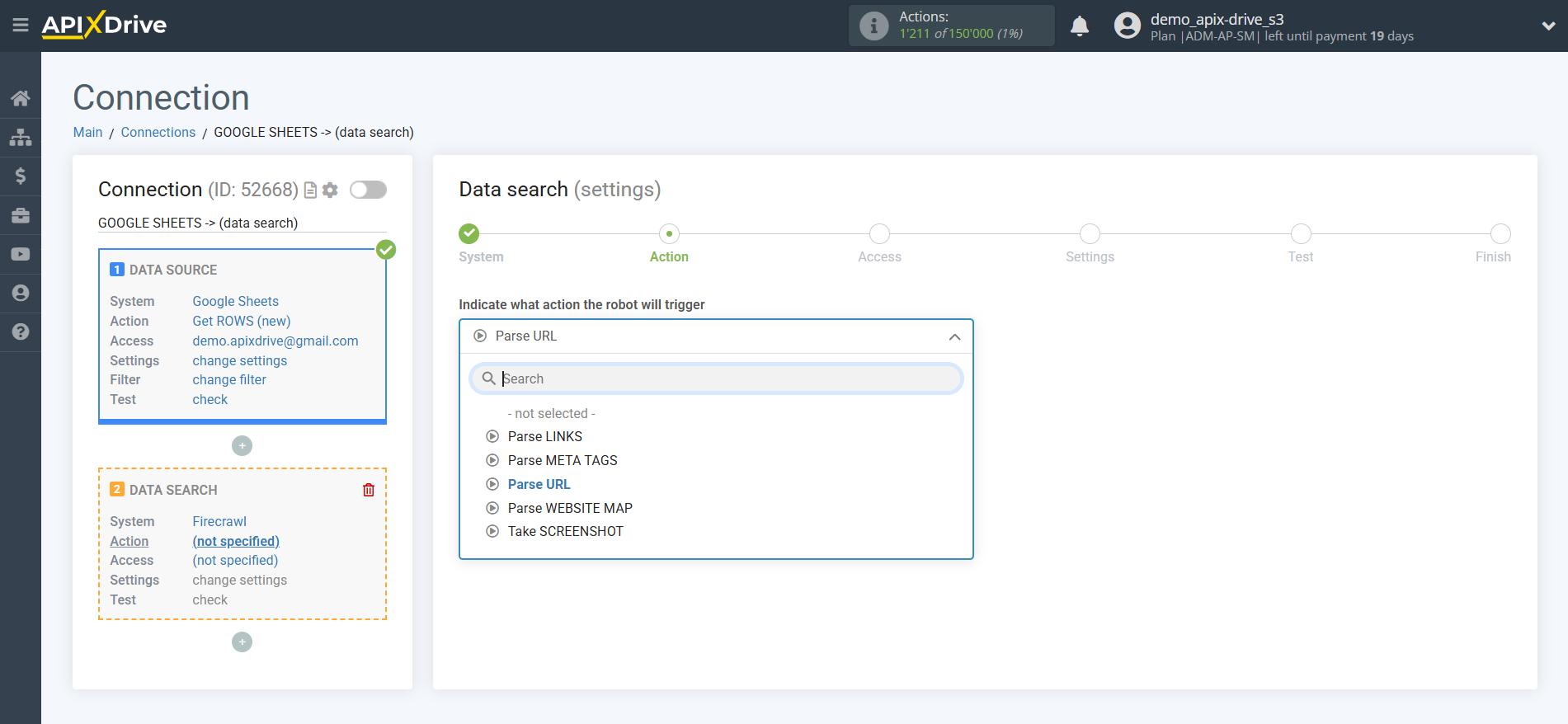Image resolution: width=1568 pixels, height=724 pixels.
Task: Open Get ROWS (new) action link
Action: coord(242,321)
